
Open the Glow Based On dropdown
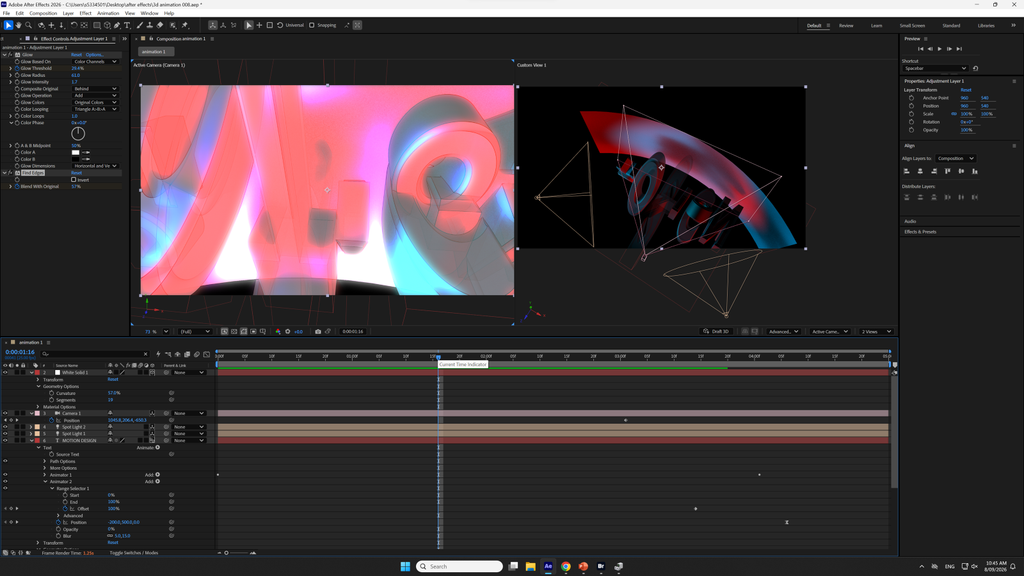[95, 61]
